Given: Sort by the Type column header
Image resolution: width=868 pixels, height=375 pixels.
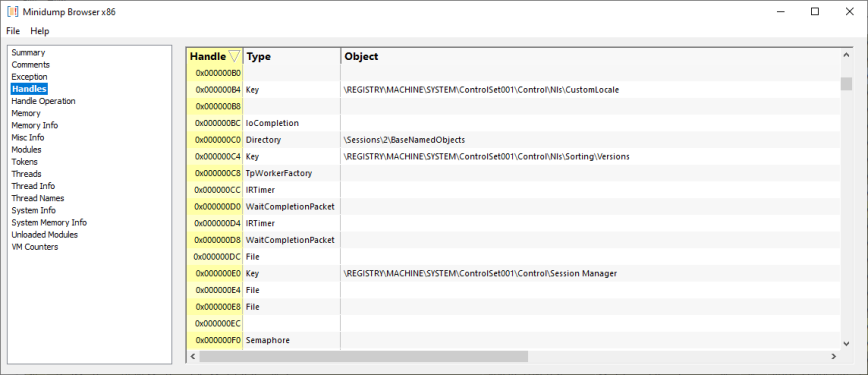Looking at the screenshot, I should click(x=292, y=56).
